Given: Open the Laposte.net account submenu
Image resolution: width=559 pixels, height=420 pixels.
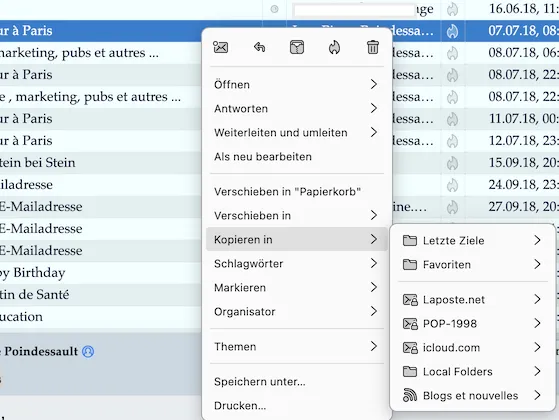Looking at the screenshot, I should (x=472, y=299).
